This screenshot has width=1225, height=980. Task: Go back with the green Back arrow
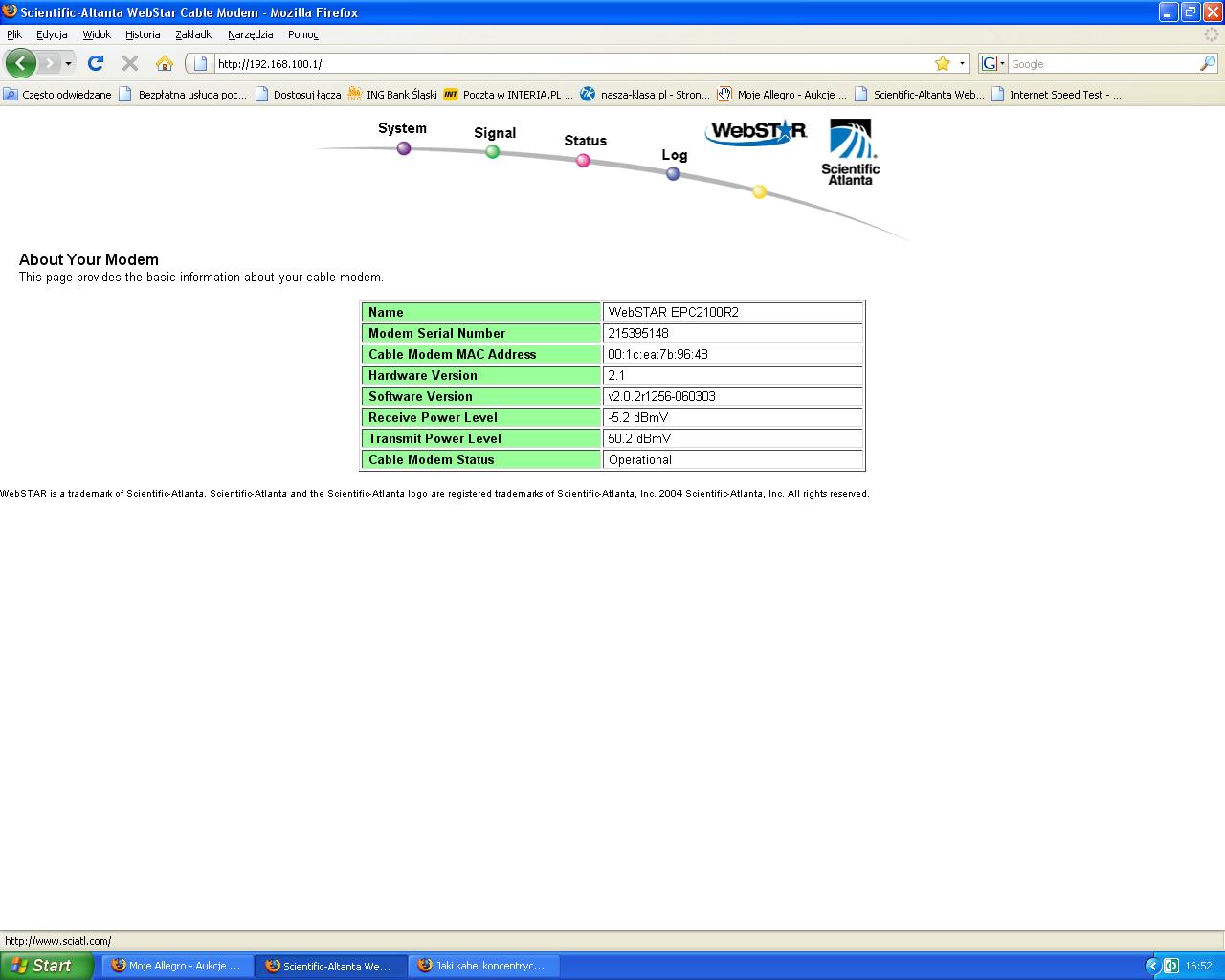click(21, 63)
